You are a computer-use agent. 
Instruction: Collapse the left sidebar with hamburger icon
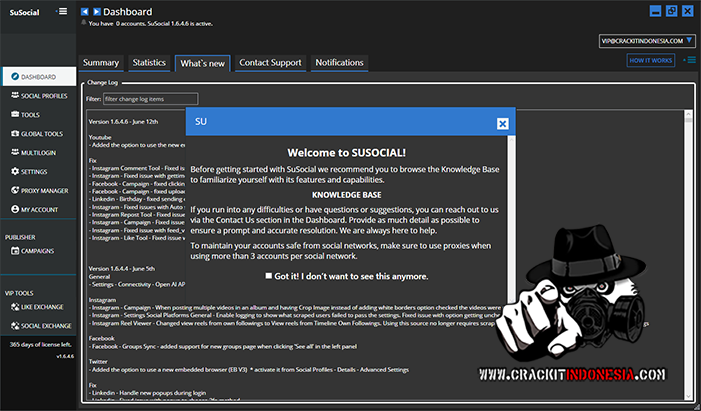click(62, 11)
